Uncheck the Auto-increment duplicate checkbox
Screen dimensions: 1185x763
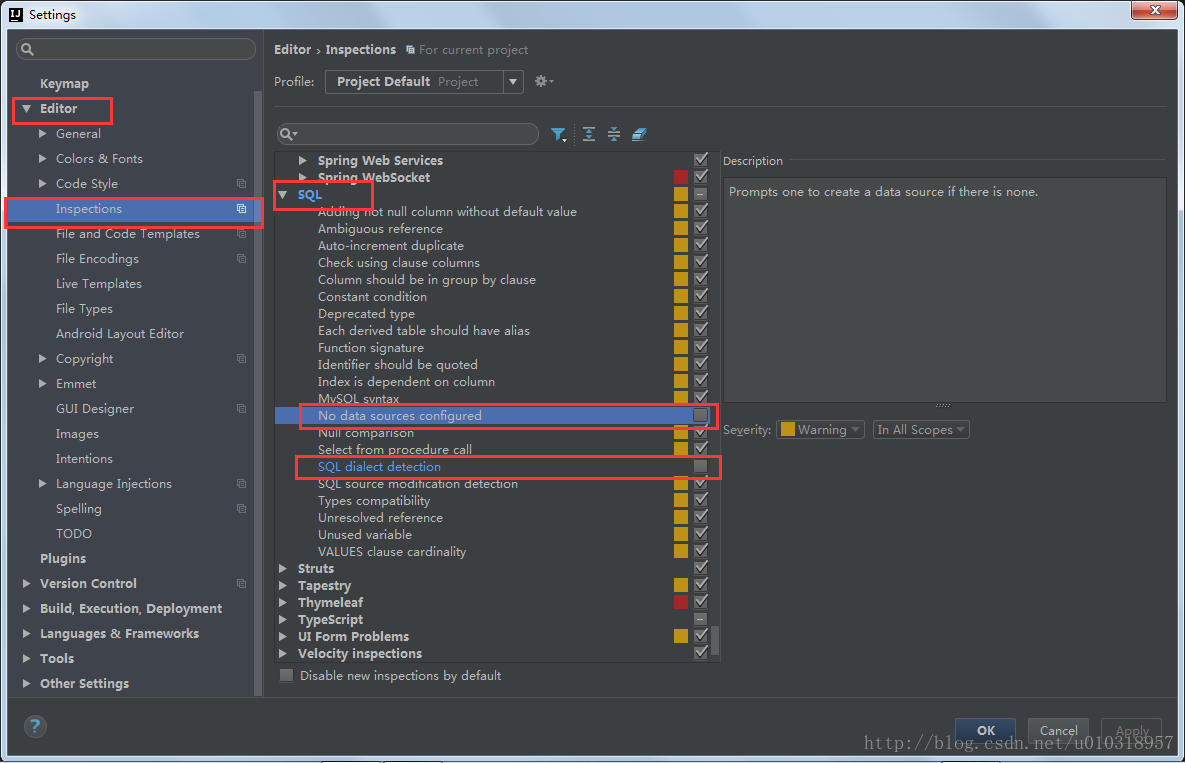point(701,245)
